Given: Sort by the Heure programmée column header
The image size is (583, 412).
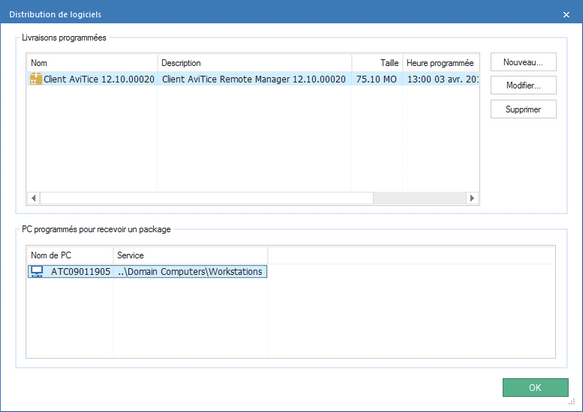Looking at the screenshot, I should 441,63.
